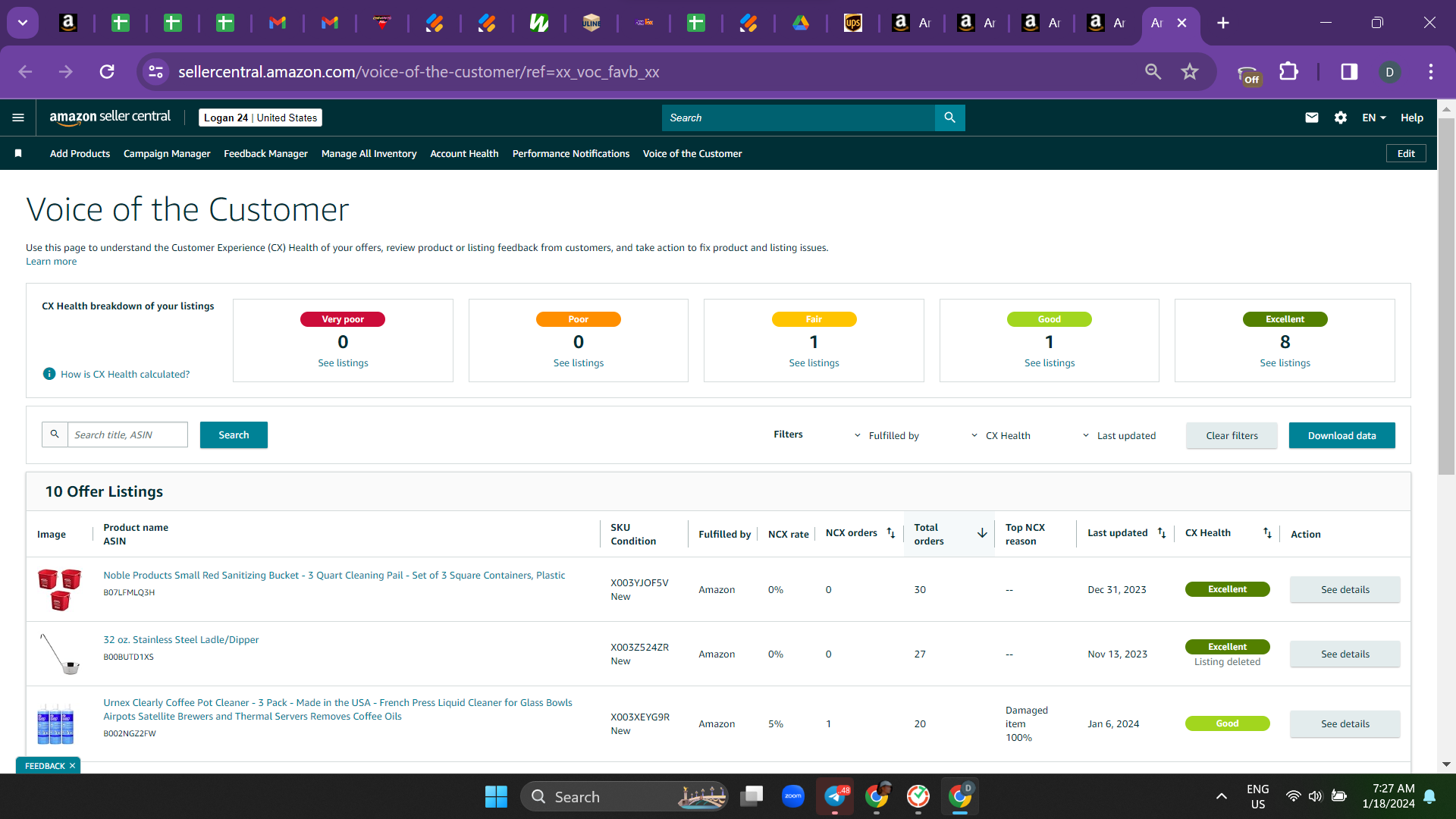The height and width of the screenshot is (819, 1456).
Task: Click the Windows taskbar Search box
Action: [624, 796]
